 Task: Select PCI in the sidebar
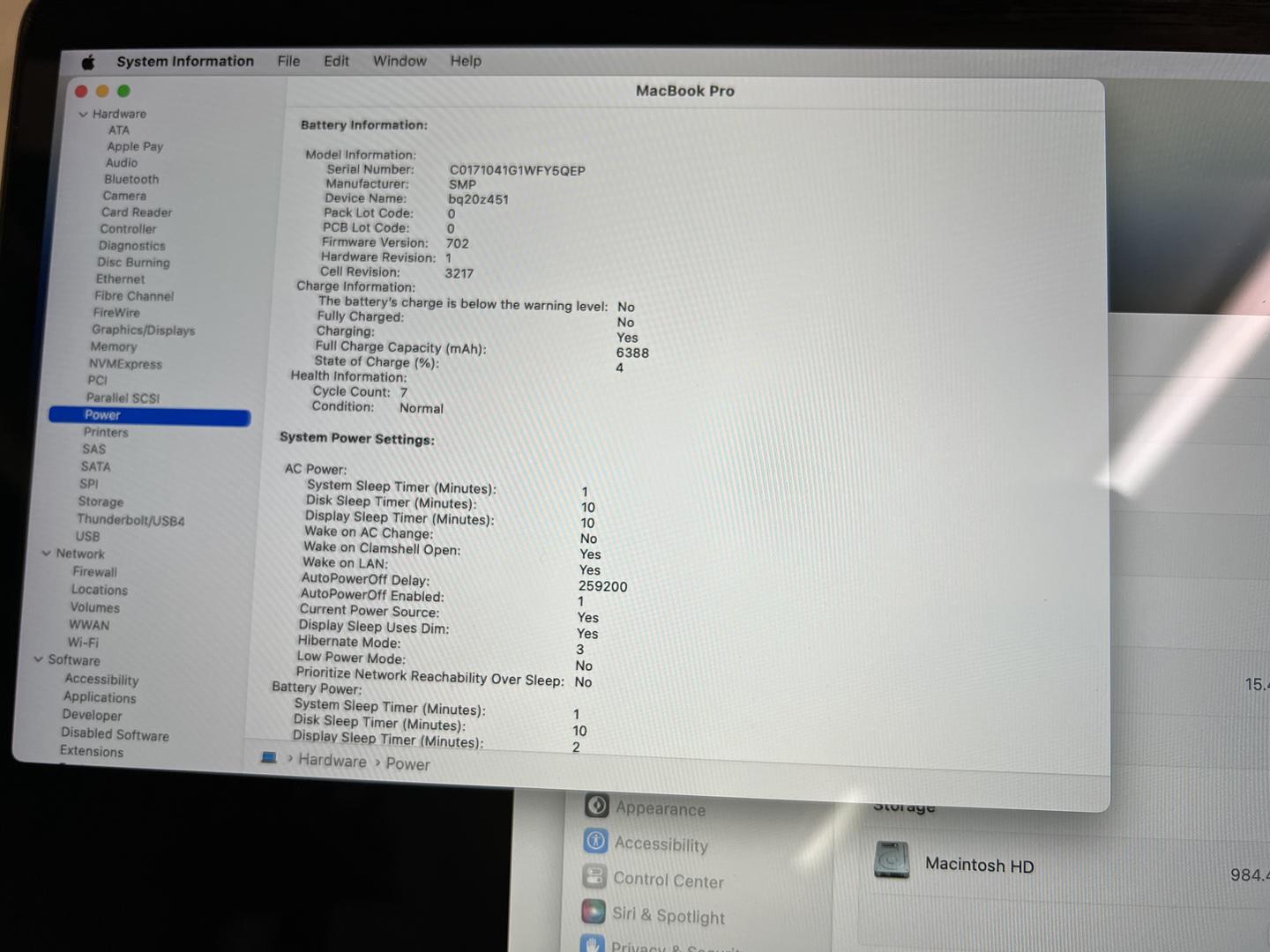(x=97, y=381)
